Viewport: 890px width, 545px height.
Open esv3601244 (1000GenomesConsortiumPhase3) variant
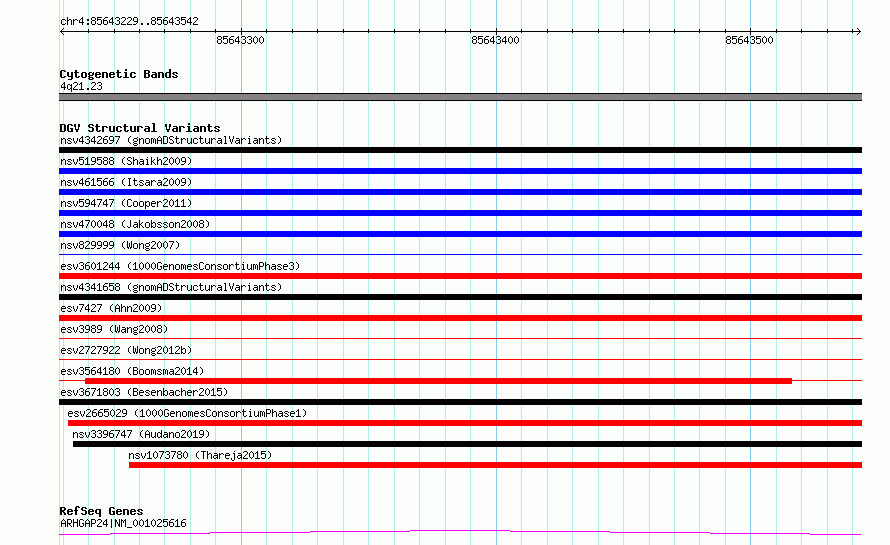click(180, 266)
